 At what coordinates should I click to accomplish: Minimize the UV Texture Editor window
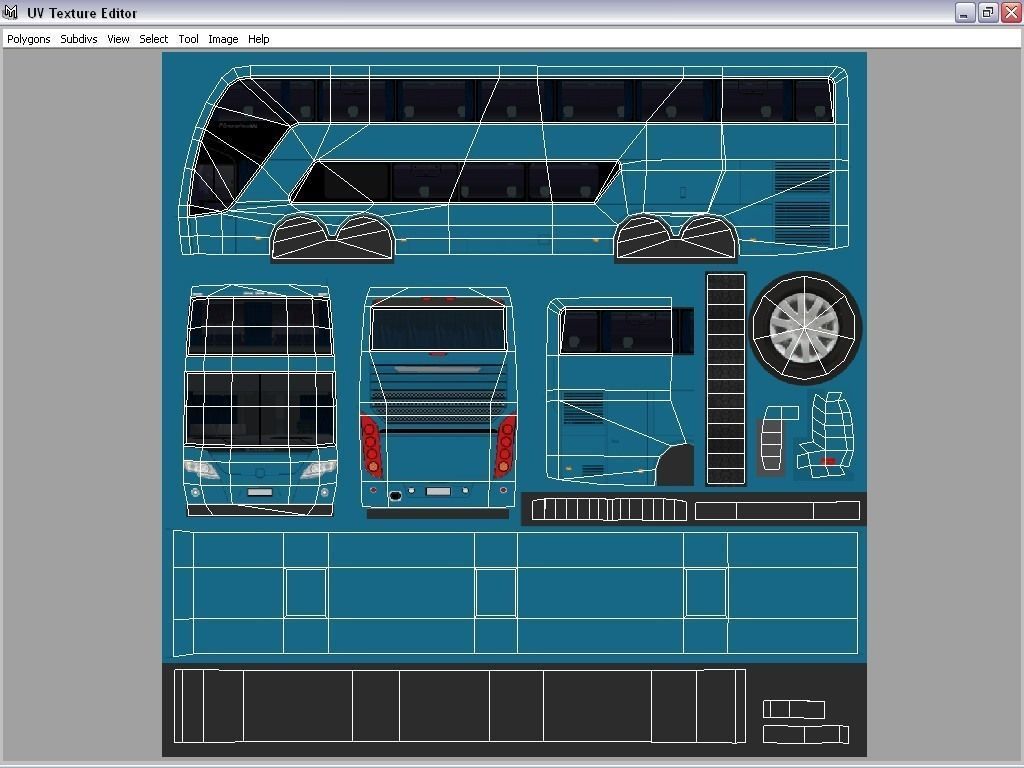click(x=965, y=12)
